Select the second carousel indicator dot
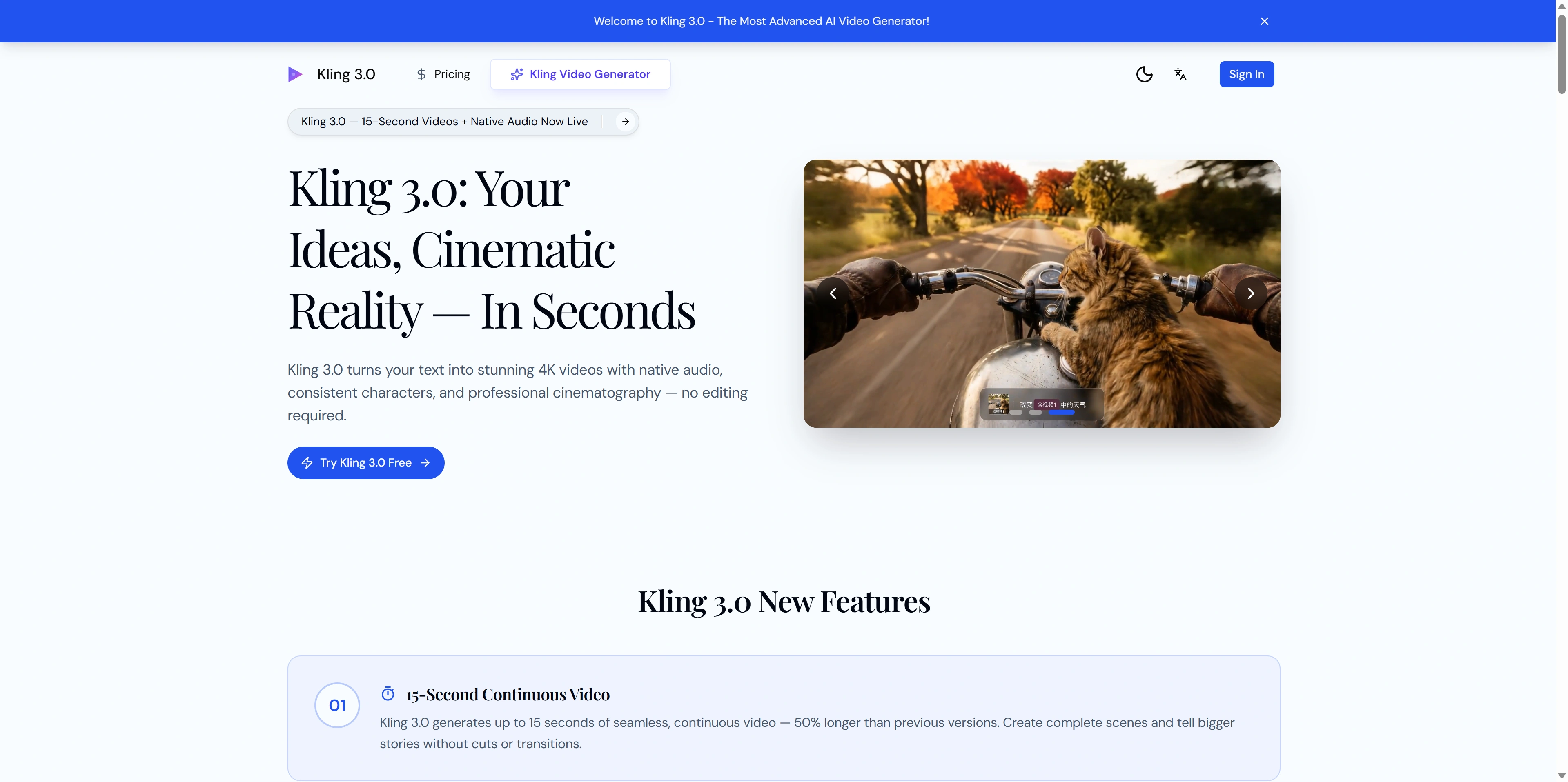1568x782 pixels. tap(1035, 413)
